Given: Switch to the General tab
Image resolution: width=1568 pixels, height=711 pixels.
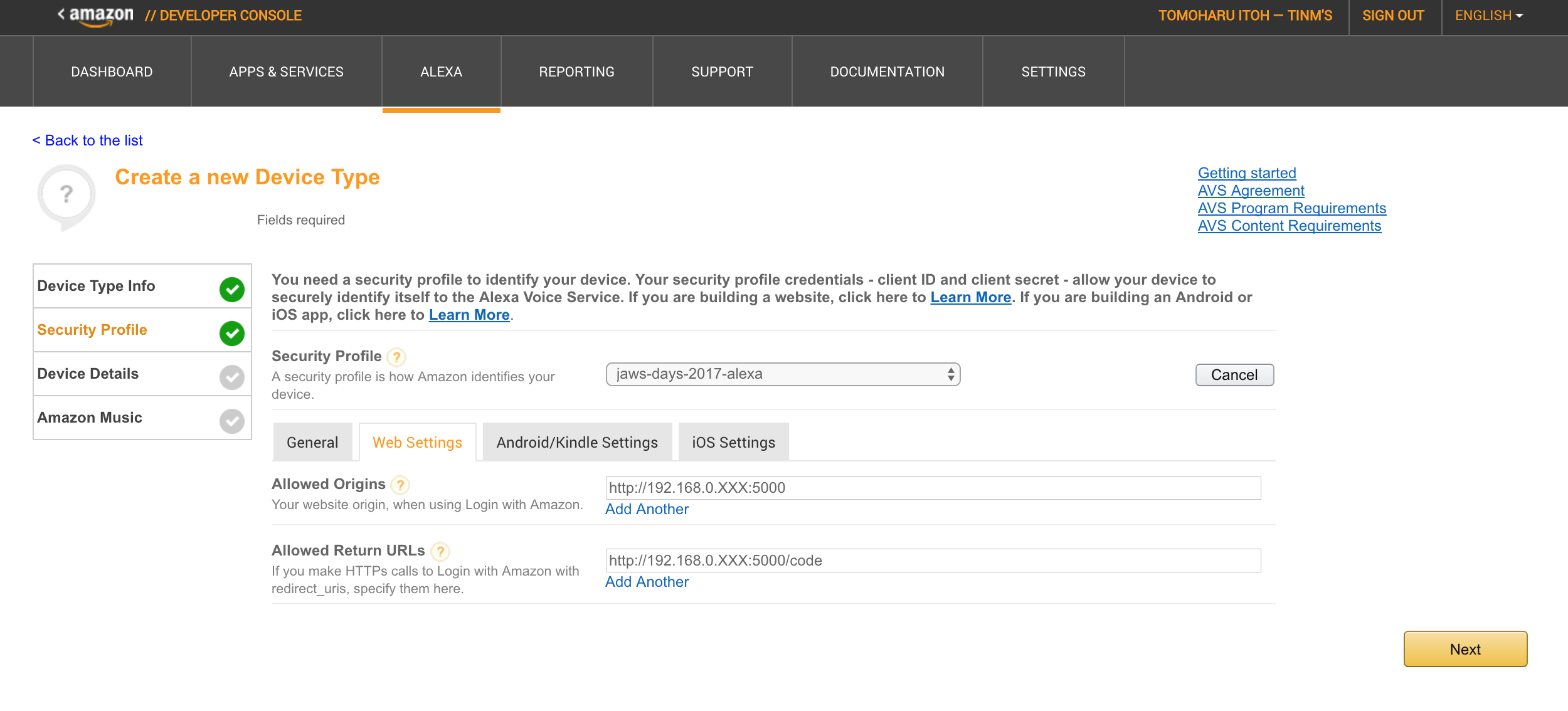Looking at the screenshot, I should 312,443.
